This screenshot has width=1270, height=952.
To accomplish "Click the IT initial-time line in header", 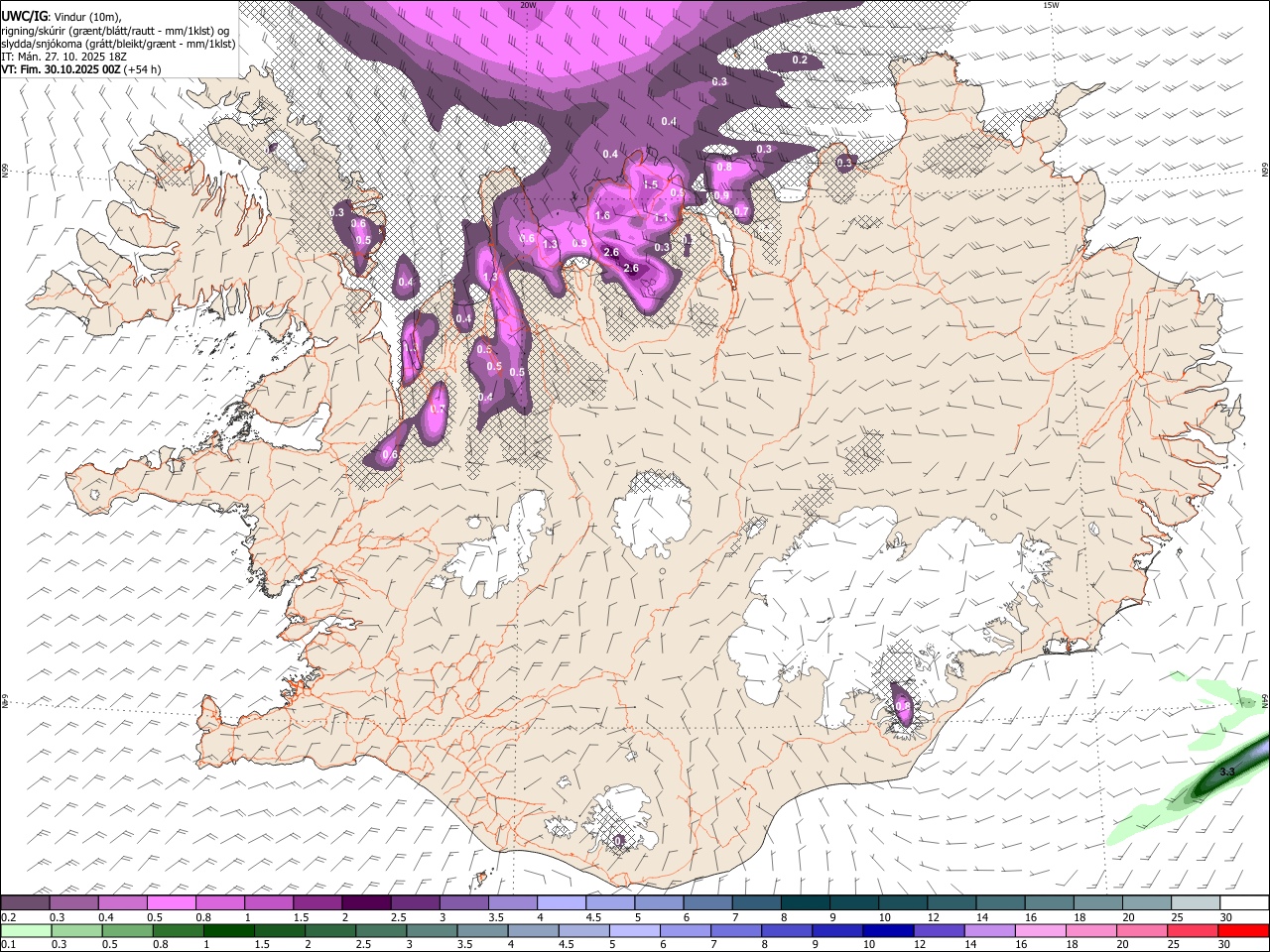I will tap(63, 57).
